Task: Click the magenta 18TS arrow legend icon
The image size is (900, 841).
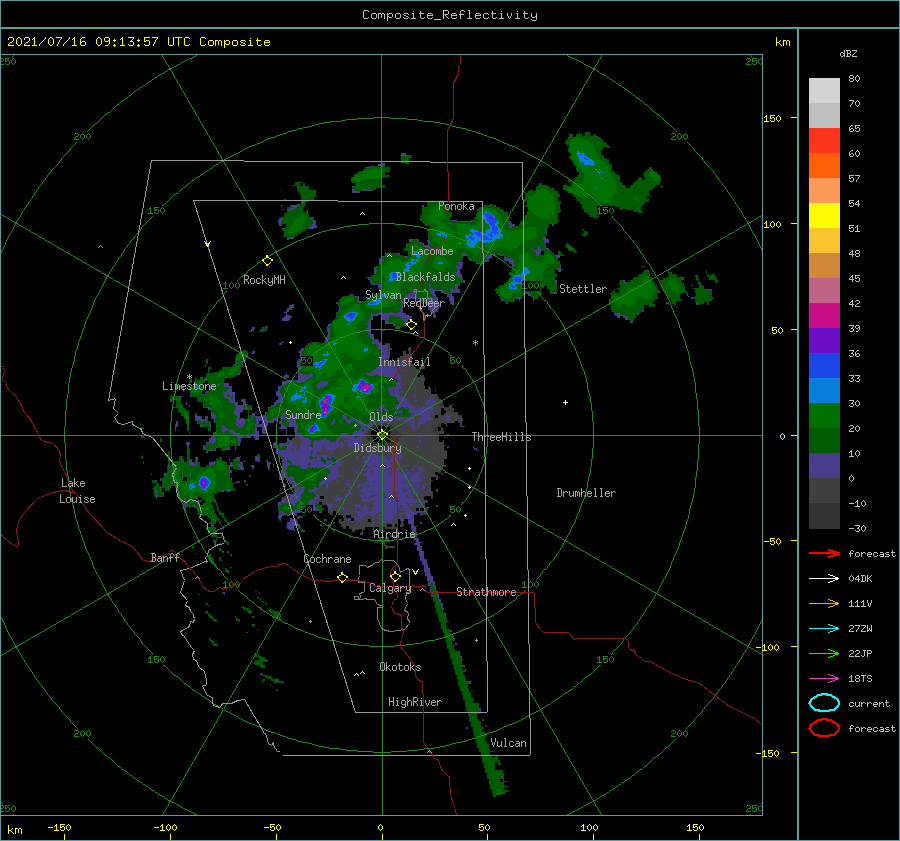Action: [x=824, y=679]
